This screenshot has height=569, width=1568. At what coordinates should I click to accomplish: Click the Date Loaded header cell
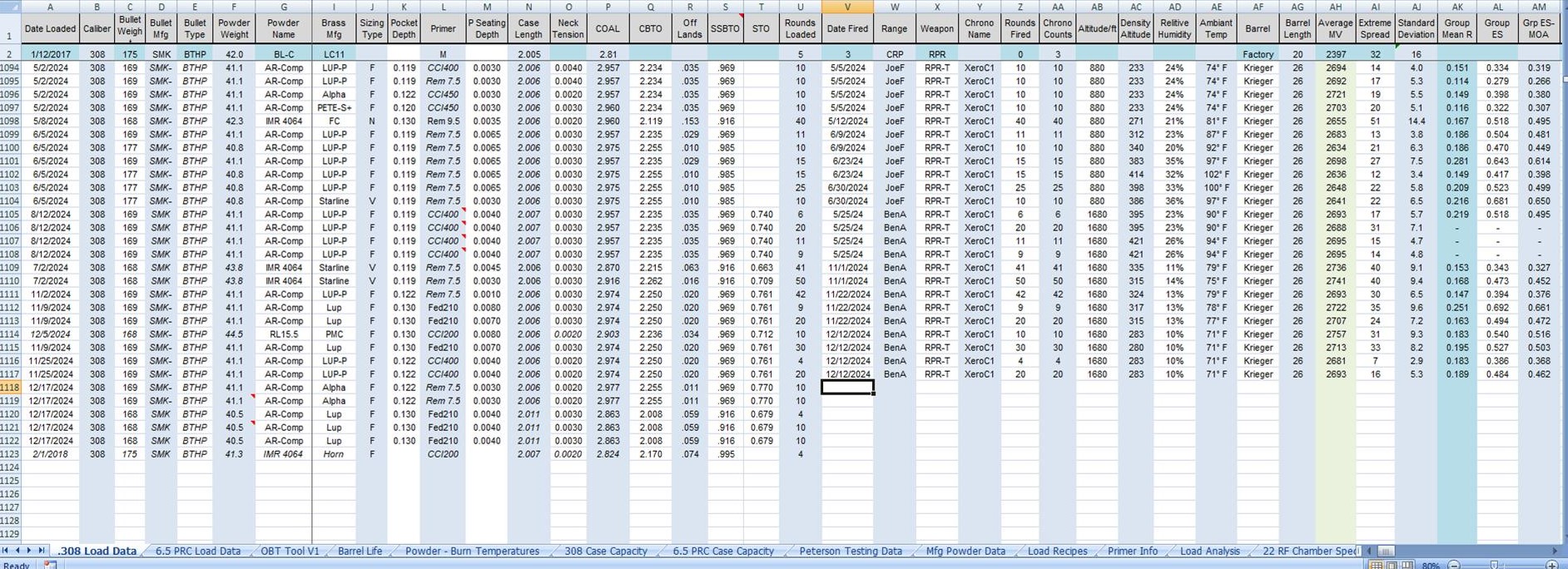[x=50, y=28]
